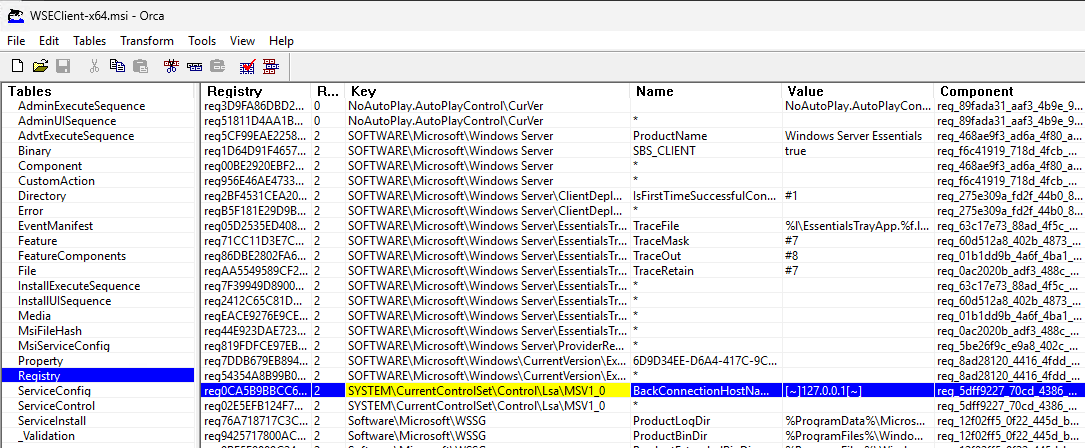Select the Directory table
The image size is (1085, 448).
click(x=42, y=196)
